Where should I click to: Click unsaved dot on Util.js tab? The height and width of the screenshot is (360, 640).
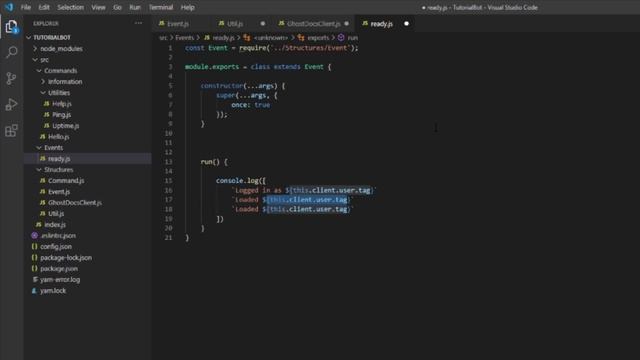[x=262, y=24]
